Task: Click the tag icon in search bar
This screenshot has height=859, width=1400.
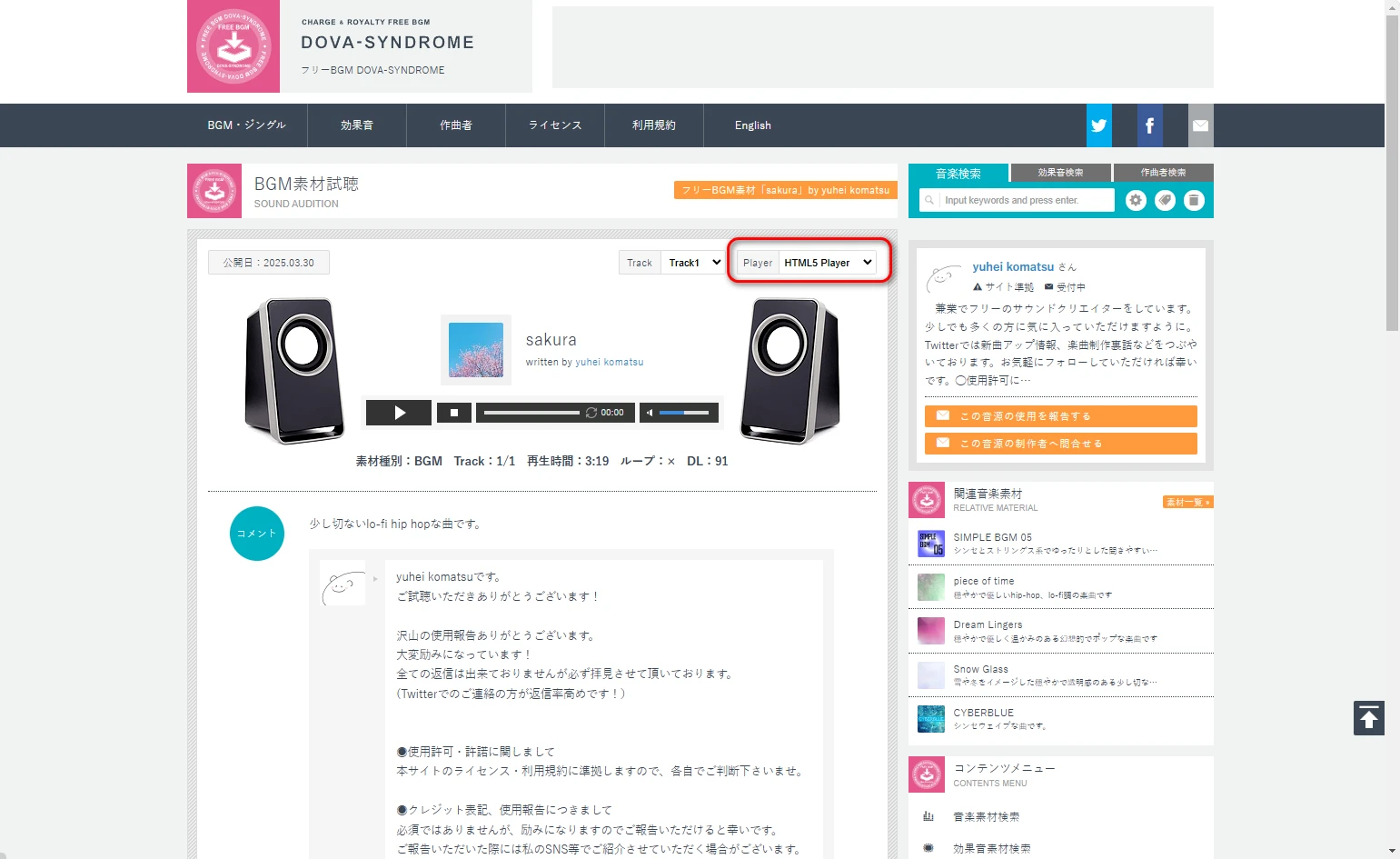Action: pos(1165,200)
